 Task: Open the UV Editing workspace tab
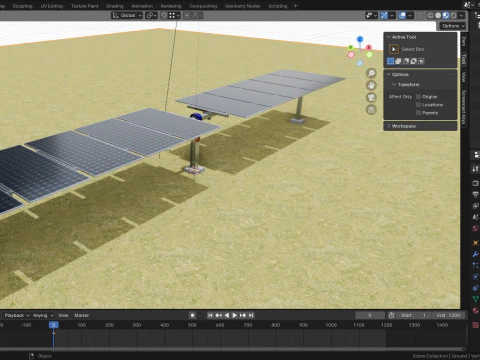[52, 6]
